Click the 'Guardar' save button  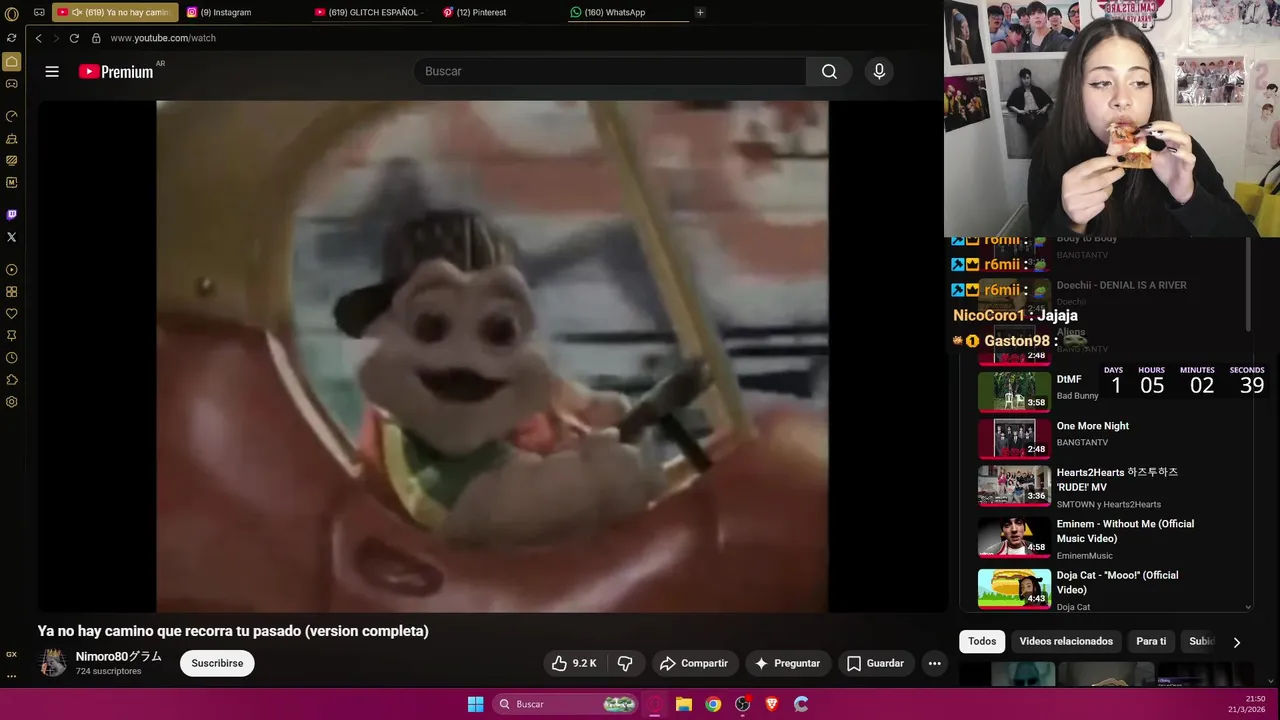875,663
